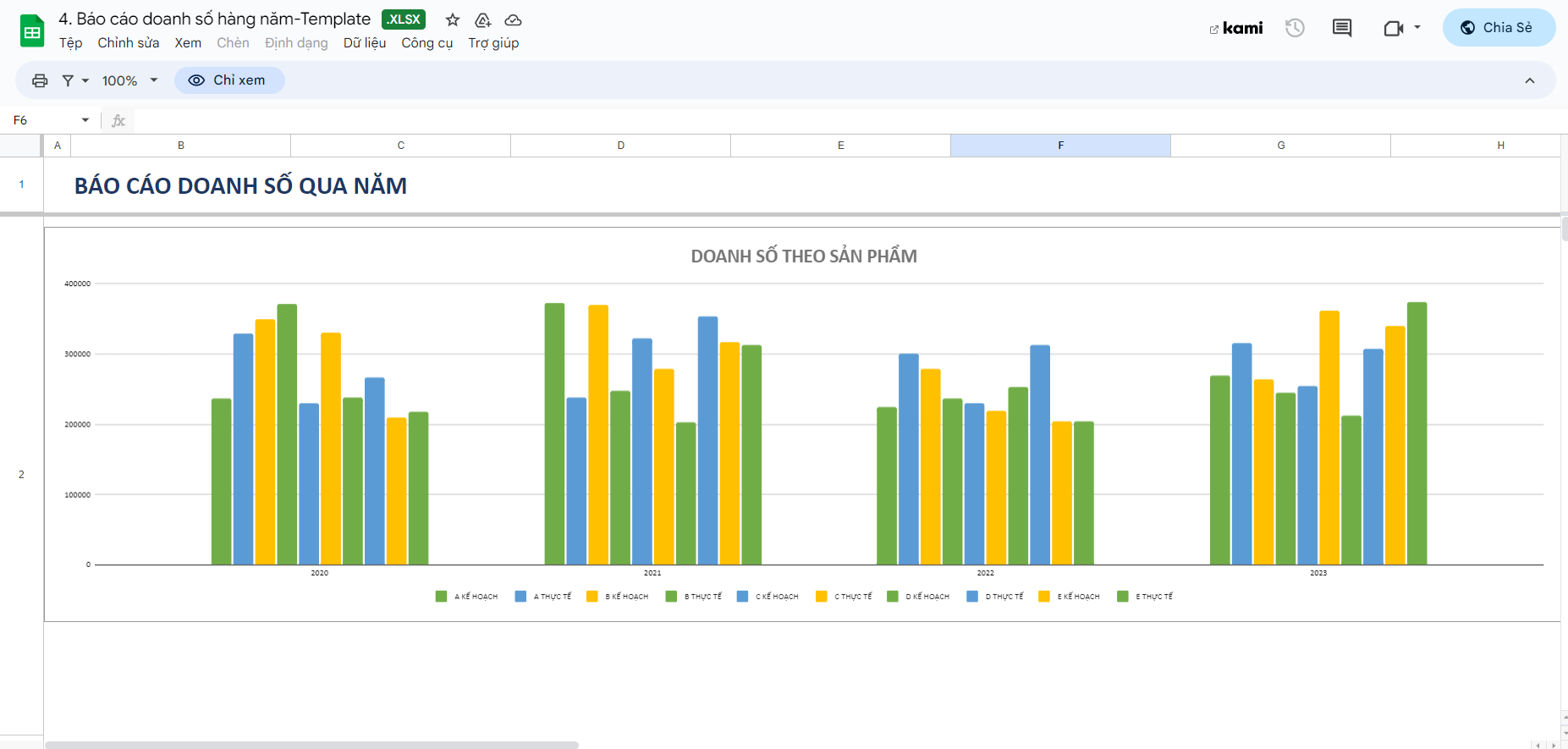
Task: Open the comments panel icon
Action: point(1342,28)
